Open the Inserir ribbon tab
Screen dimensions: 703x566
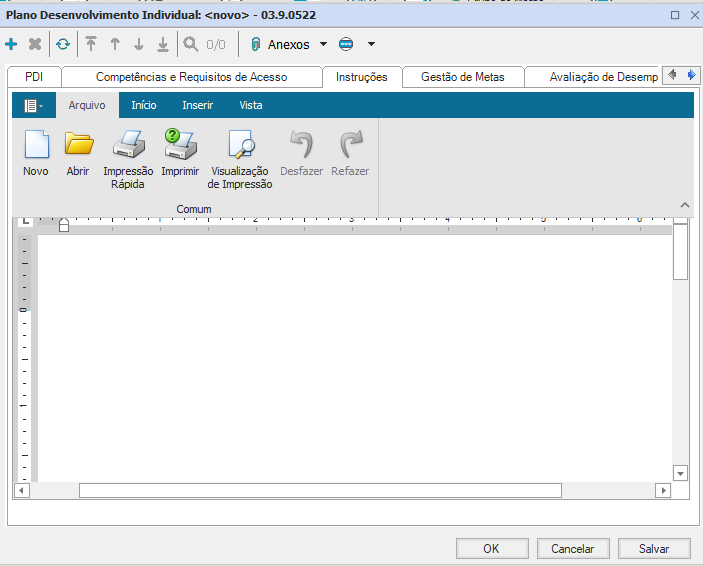(x=197, y=105)
